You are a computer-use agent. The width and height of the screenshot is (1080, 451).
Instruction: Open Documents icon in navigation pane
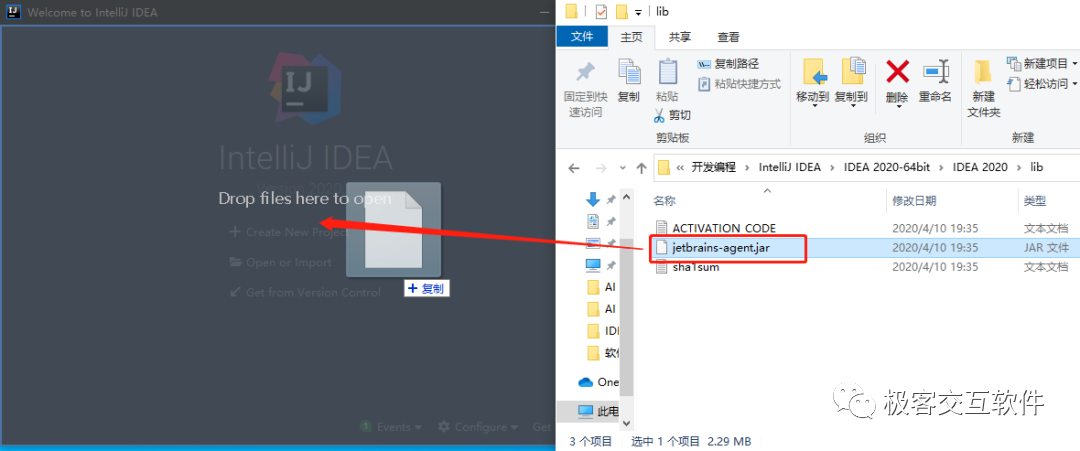[592, 221]
